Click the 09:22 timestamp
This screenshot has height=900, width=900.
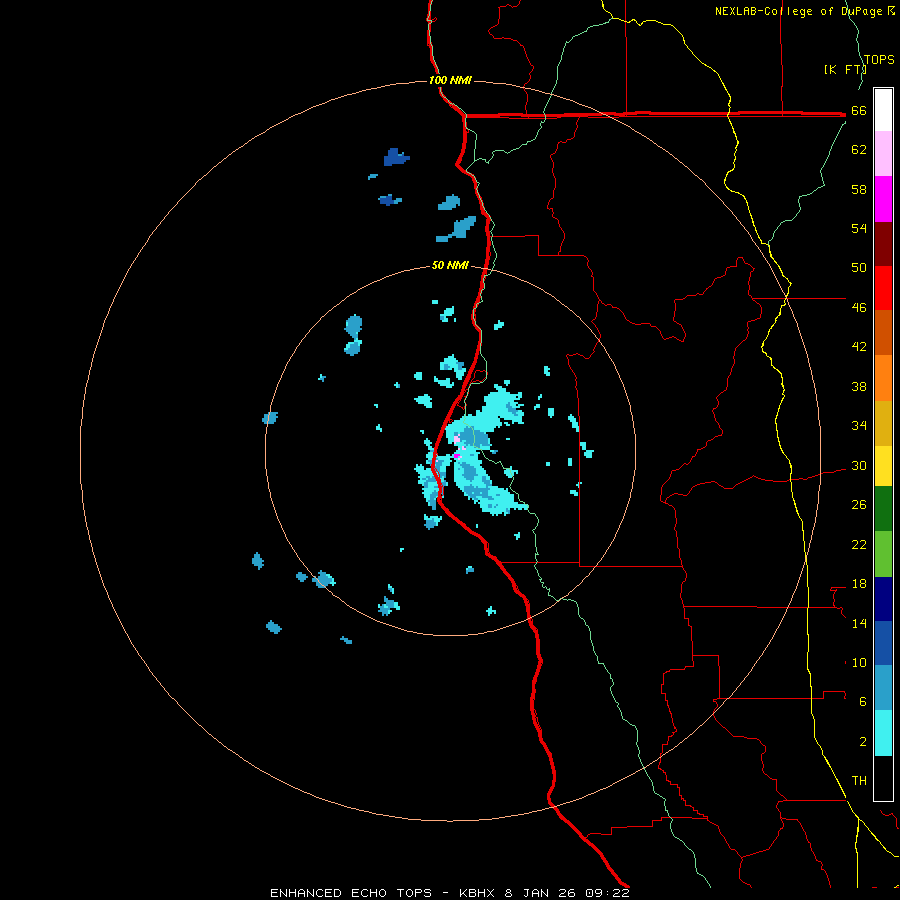point(607,893)
